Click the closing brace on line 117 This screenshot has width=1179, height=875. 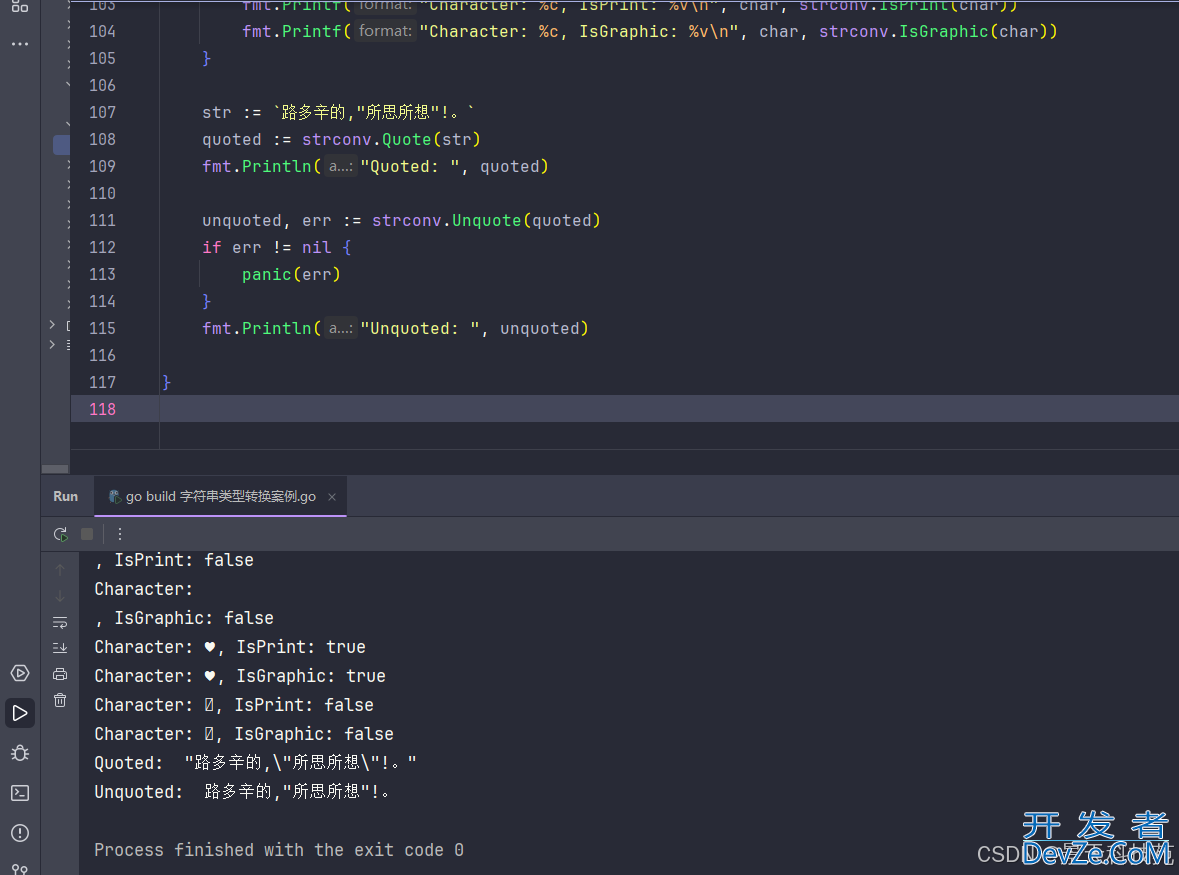tap(166, 383)
